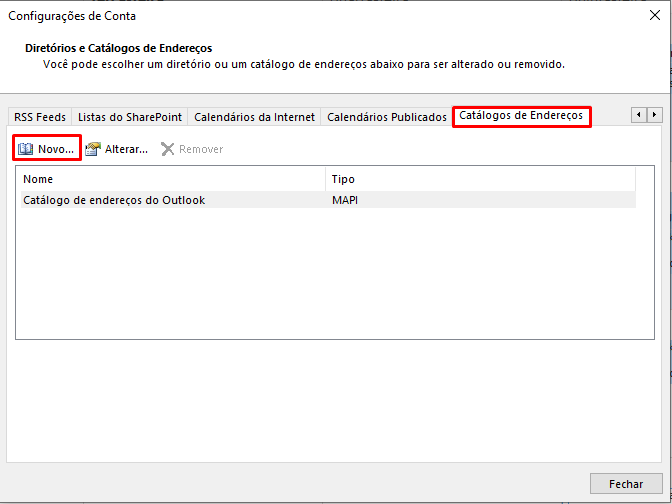672x504 pixels.
Task: Click the Configurações de Conta title bar
Action: point(300,15)
